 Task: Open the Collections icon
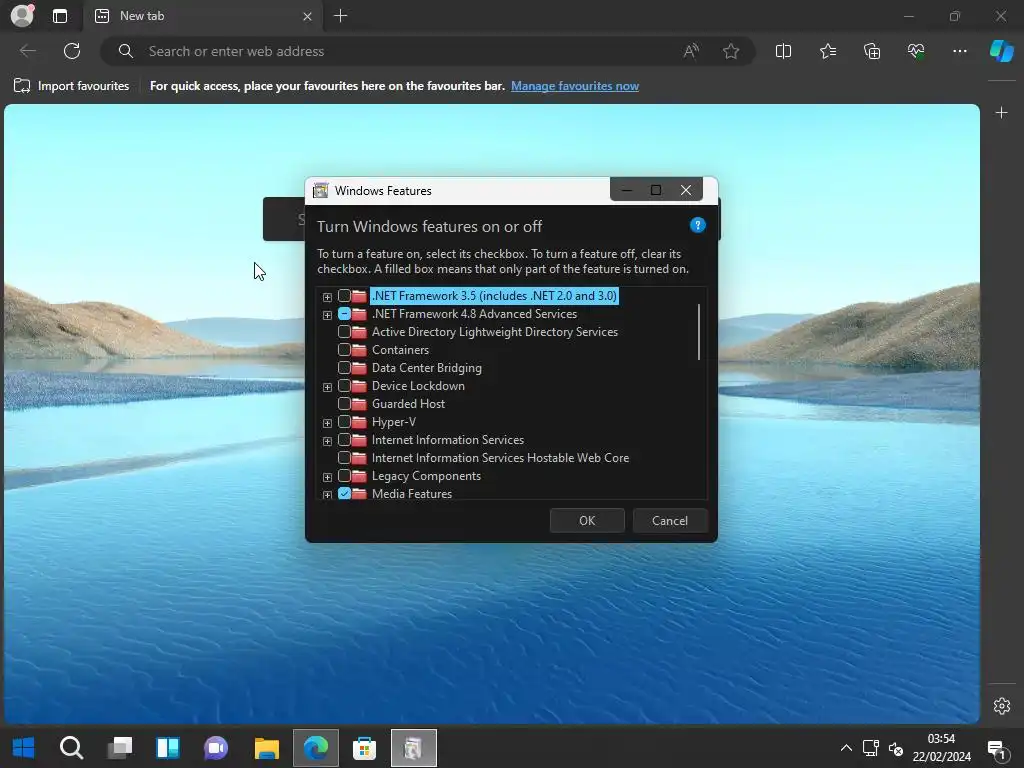click(x=872, y=51)
